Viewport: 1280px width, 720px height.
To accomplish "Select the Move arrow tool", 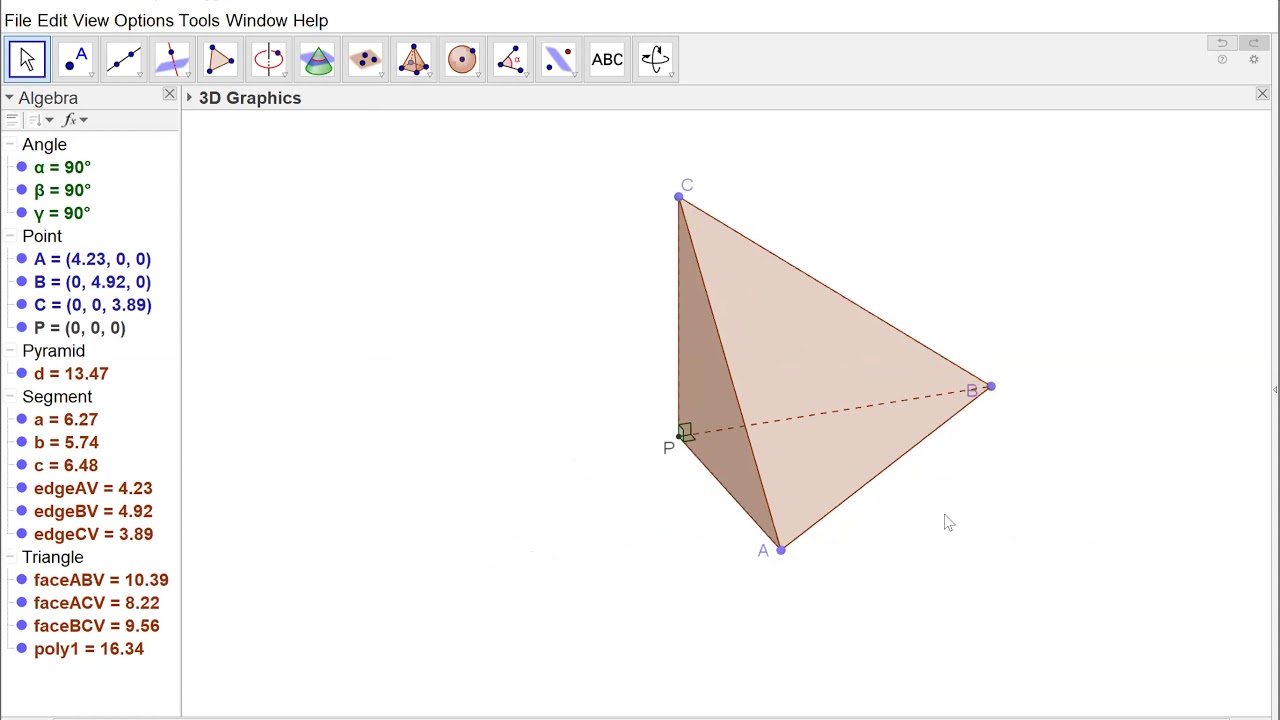I will [27, 60].
